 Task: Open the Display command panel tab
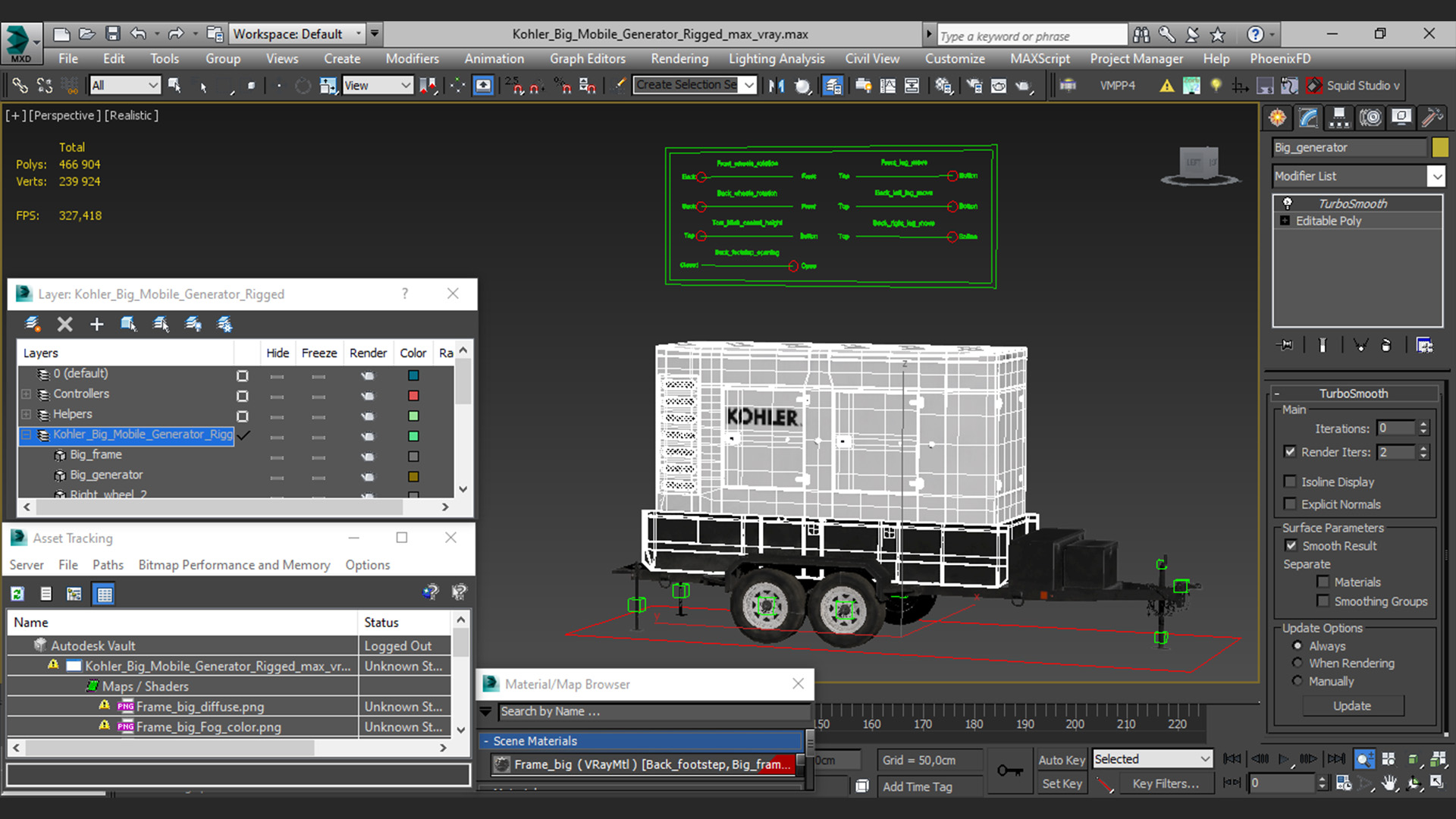pyautogui.click(x=1401, y=118)
